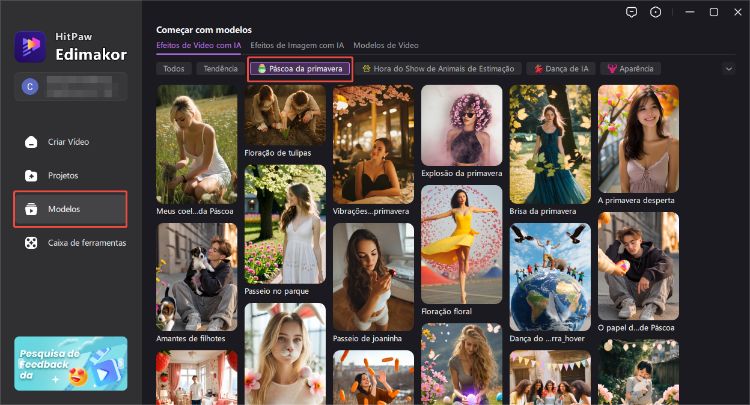Go to the Projetos section
The width and height of the screenshot is (750, 405).
(62, 175)
